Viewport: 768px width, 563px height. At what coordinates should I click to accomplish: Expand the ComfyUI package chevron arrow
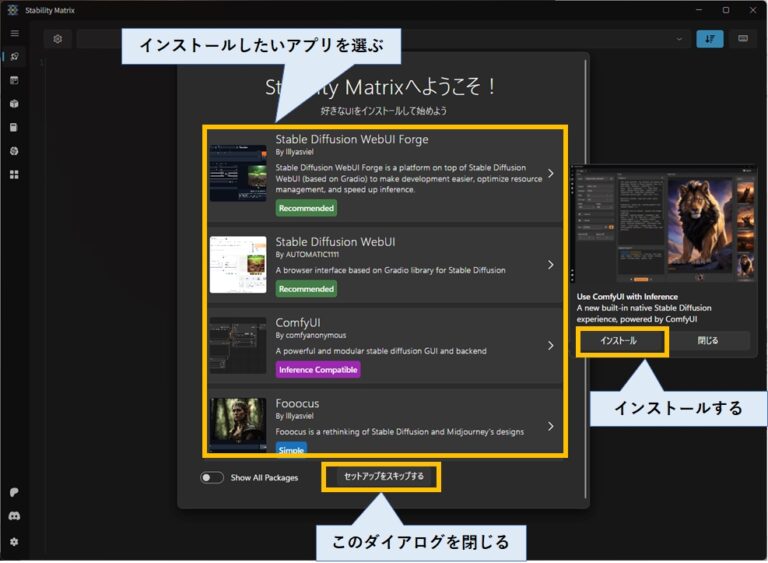(x=550, y=345)
